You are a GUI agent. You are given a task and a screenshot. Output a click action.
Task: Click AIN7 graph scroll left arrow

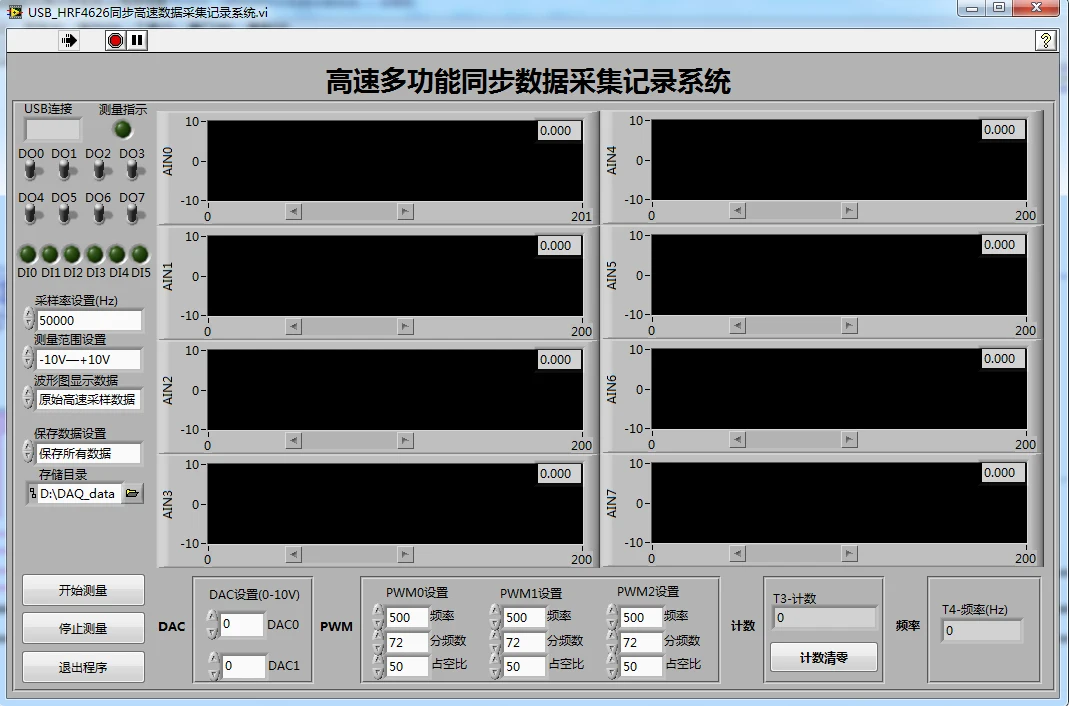click(737, 553)
